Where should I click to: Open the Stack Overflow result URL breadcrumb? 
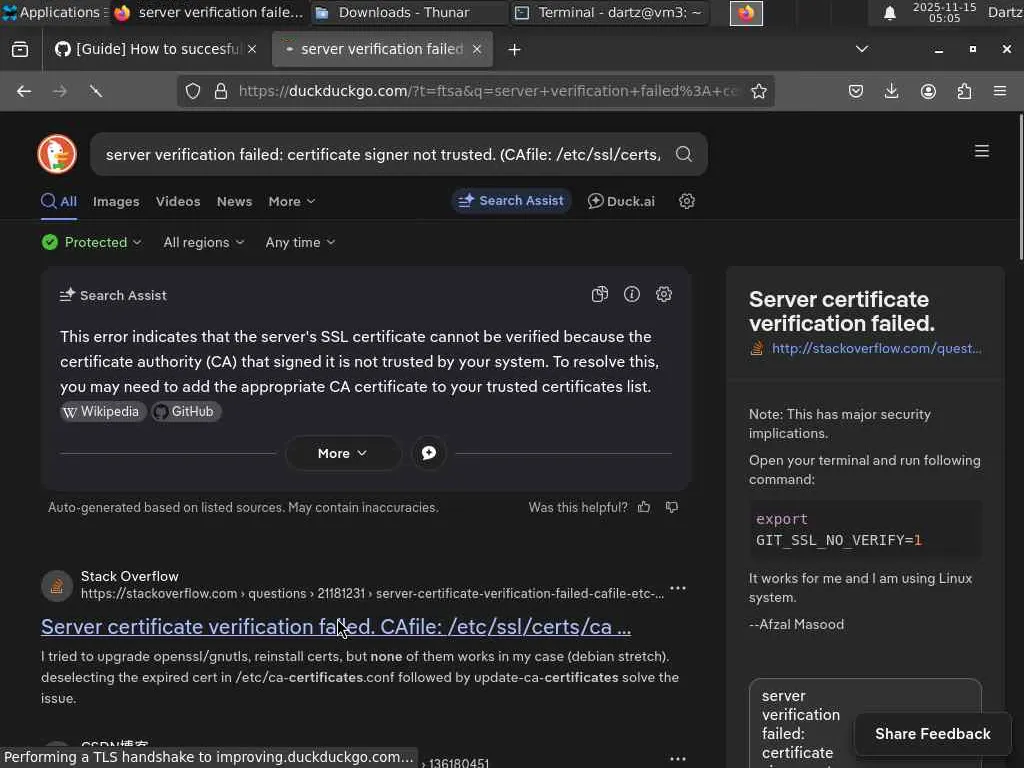coord(372,594)
